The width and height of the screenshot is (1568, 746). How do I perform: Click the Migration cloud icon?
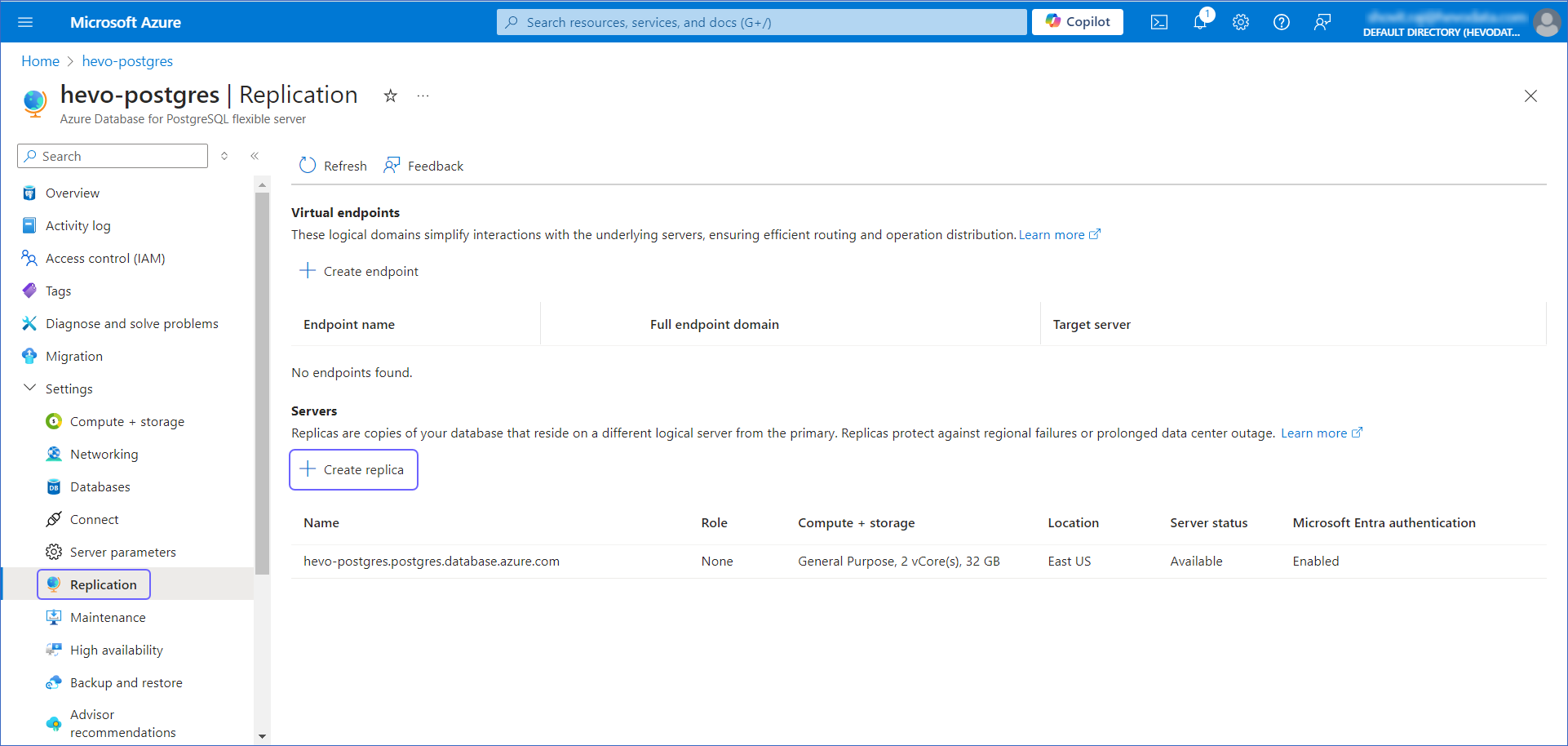[x=29, y=356]
